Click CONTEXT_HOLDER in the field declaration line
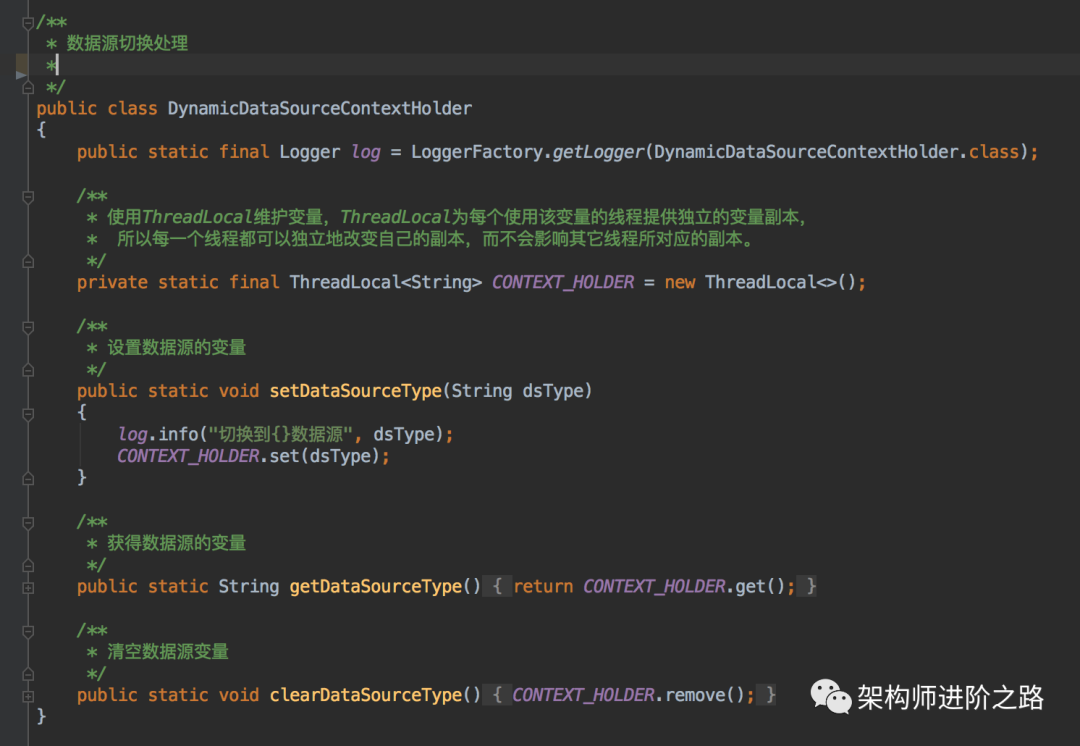The image size is (1080, 746). tap(563, 282)
